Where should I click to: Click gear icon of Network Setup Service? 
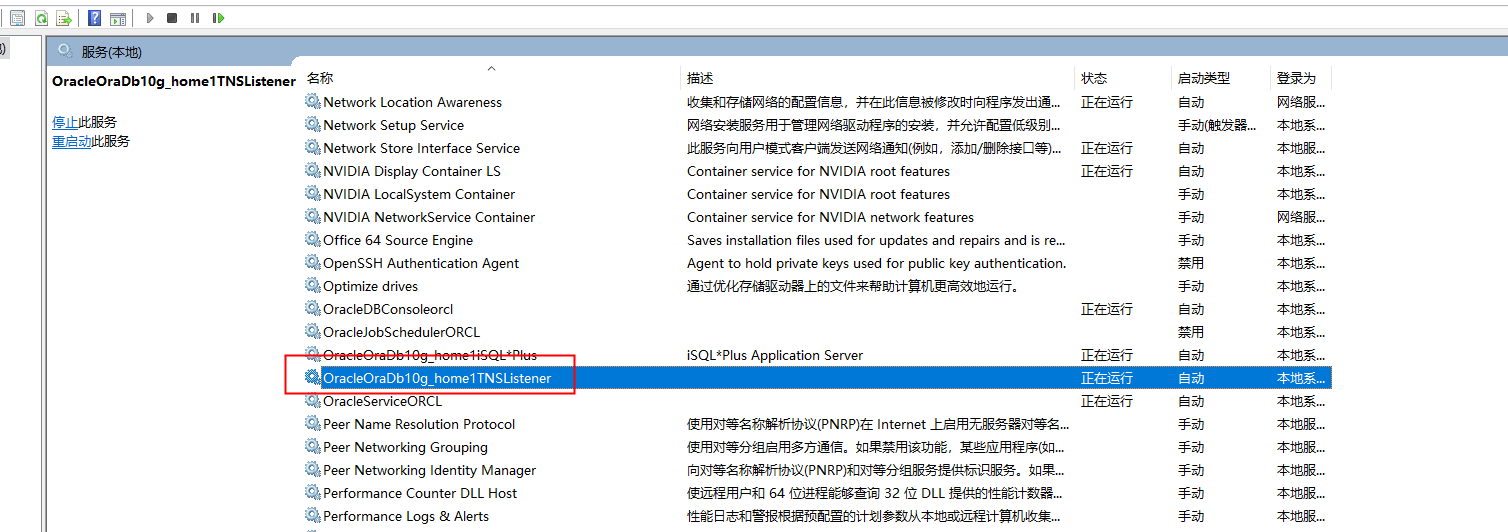(313, 125)
